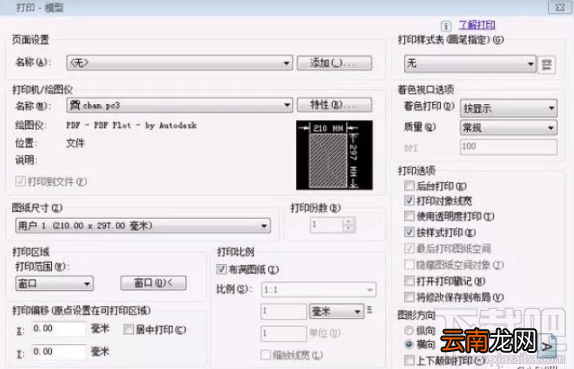Open the 了解打印 link
574x369 pixels.
click(477, 25)
